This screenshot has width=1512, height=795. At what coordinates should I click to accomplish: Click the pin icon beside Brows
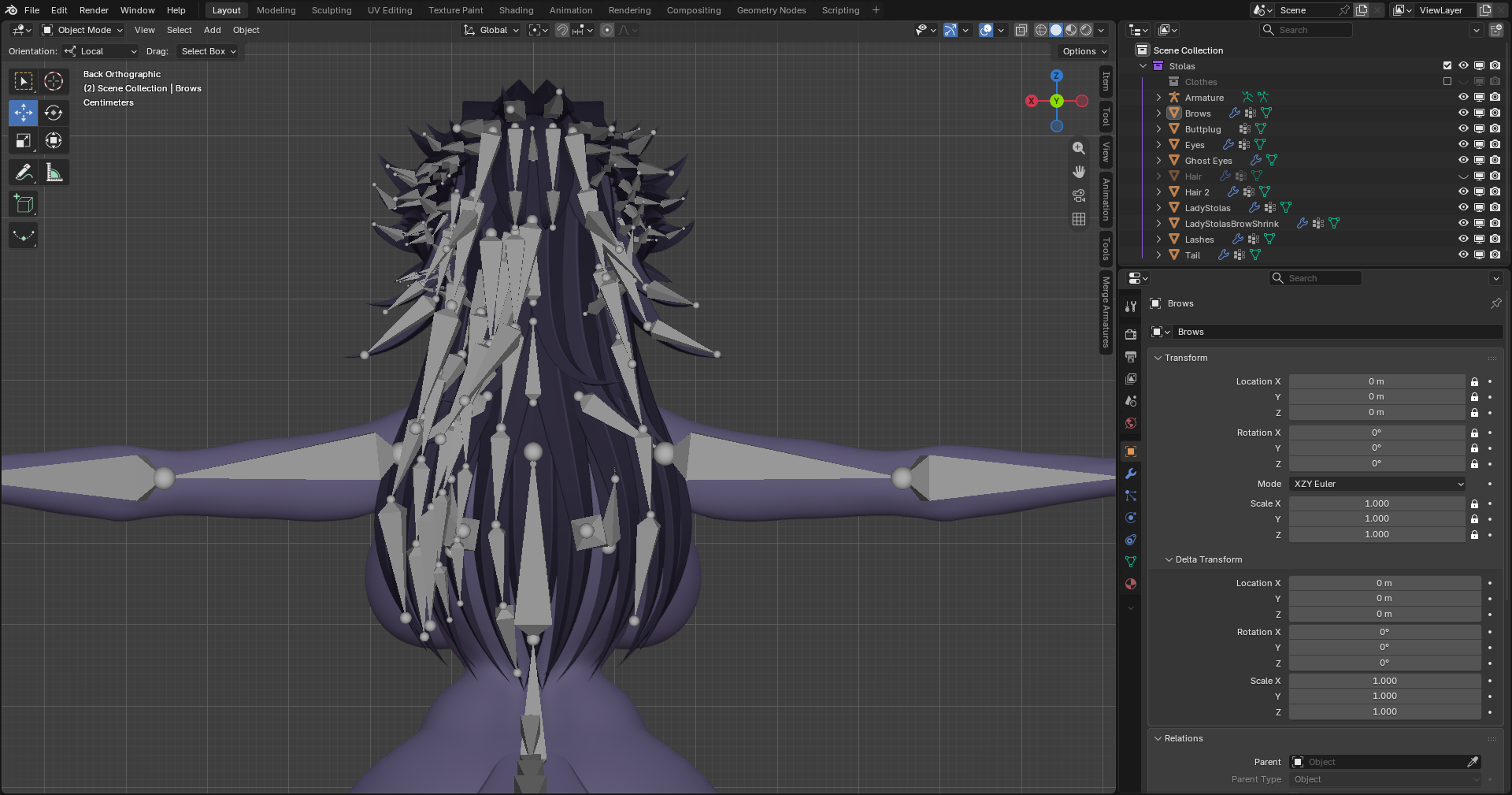pyautogui.click(x=1495, y=303)
